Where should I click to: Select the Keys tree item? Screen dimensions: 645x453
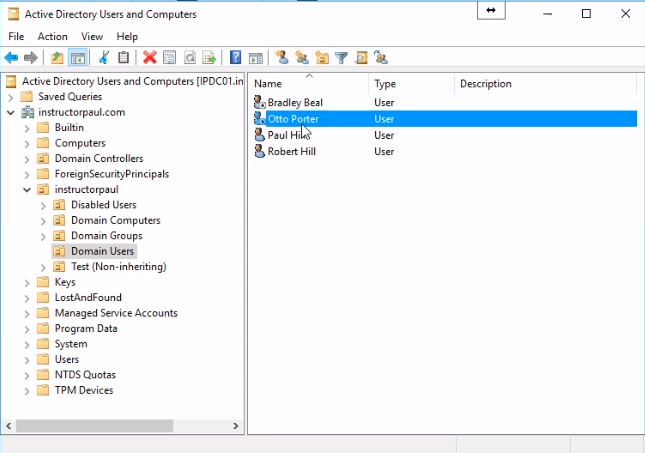(x=65, y=282)
